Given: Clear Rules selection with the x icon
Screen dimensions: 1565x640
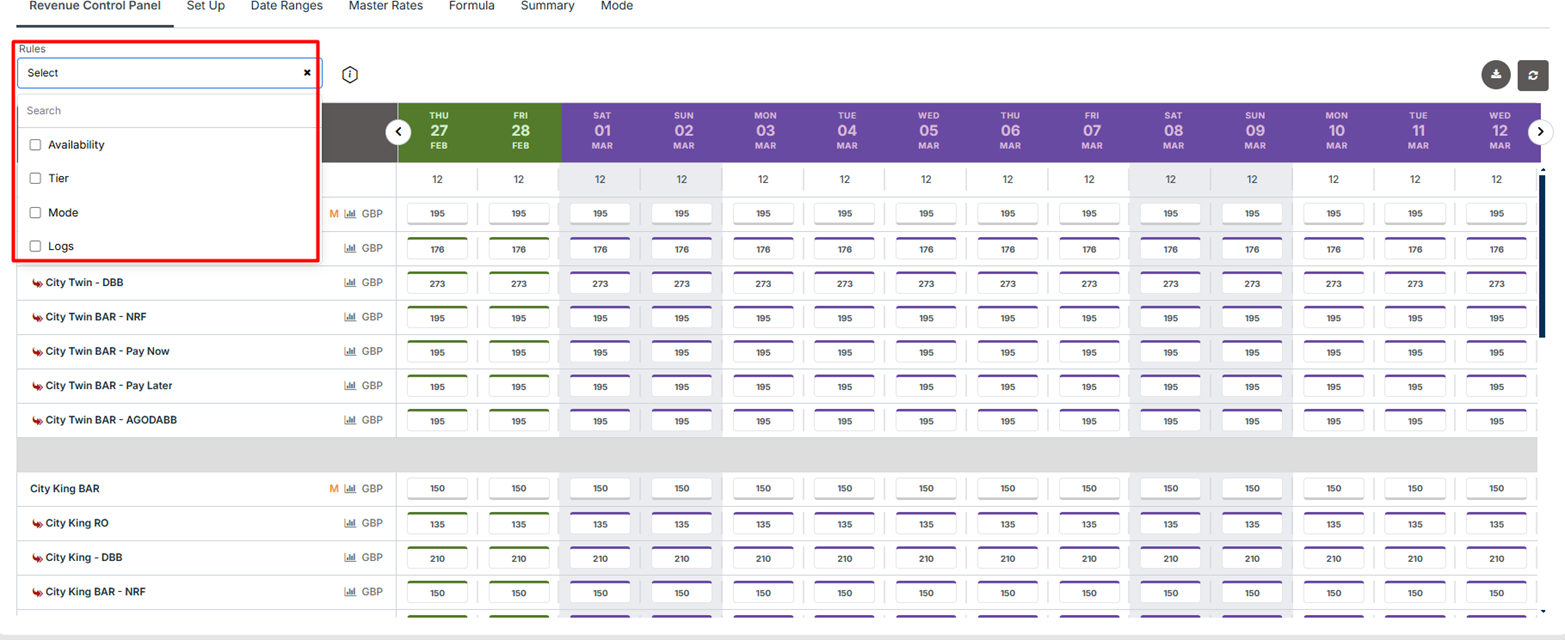Looking at the screenshot, I should (307, 73).
